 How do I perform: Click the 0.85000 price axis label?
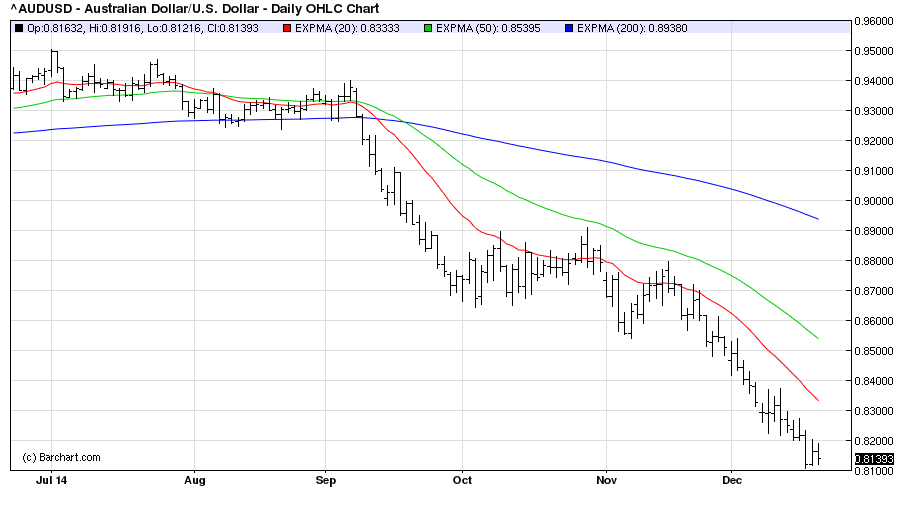point(874,351)
